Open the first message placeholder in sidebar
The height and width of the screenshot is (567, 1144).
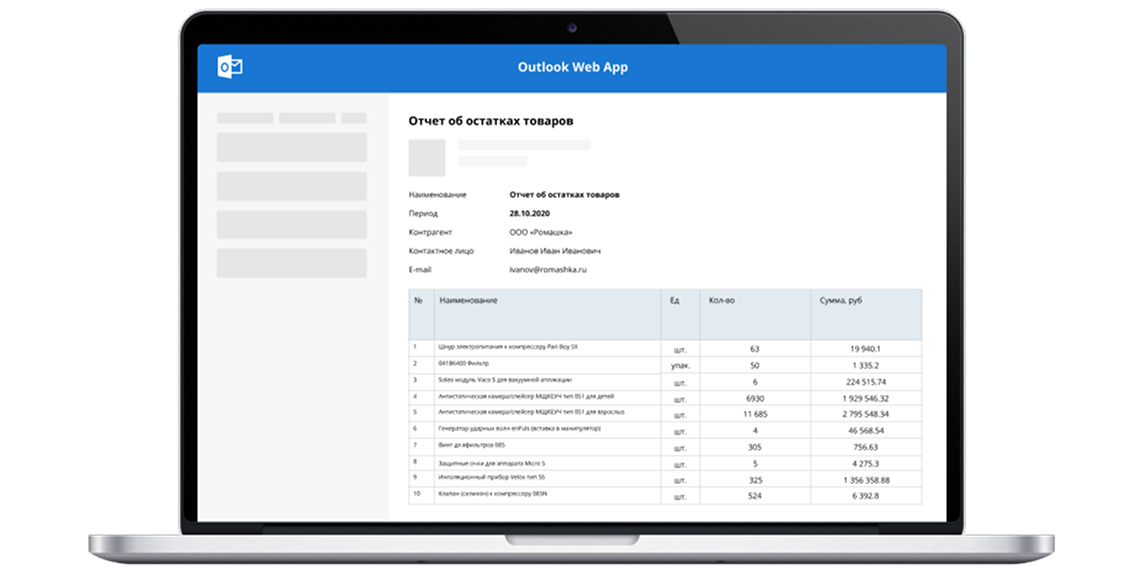click(x=291, y=147)
